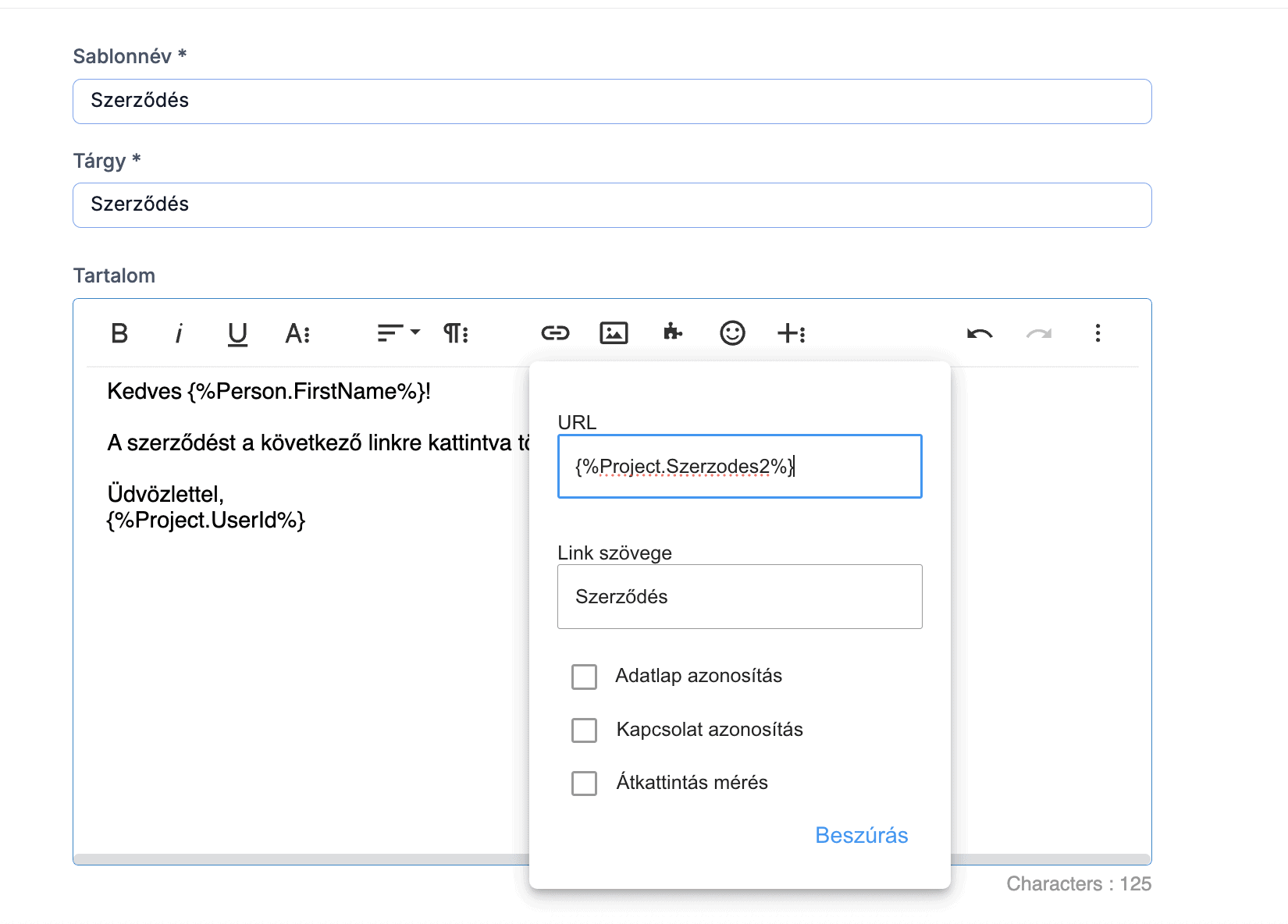
Task: Click the underline formatting icon
Action: pyautogui.click(x=237, y=333)
